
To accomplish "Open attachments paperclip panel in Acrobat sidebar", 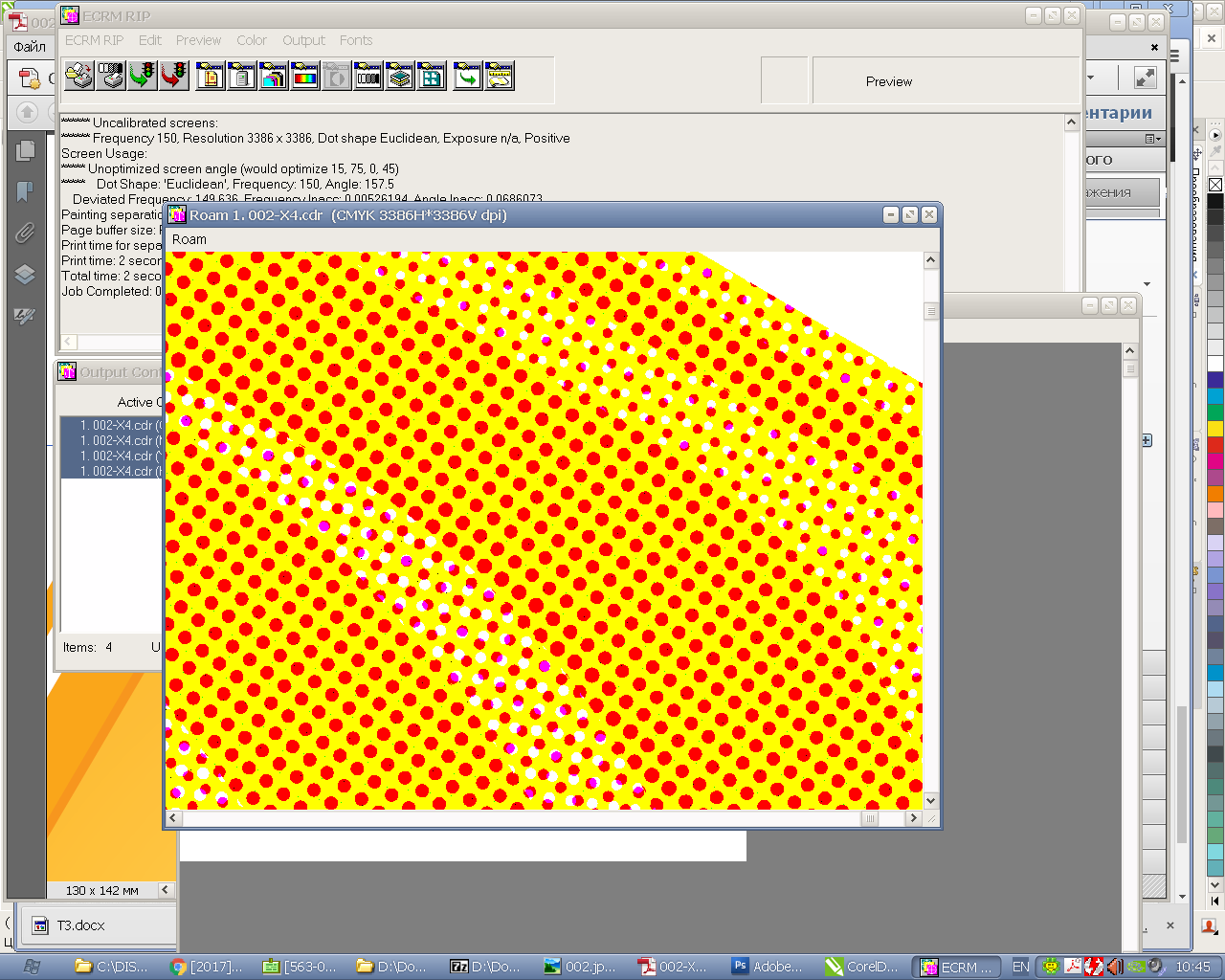I will (x=26, y=233).
